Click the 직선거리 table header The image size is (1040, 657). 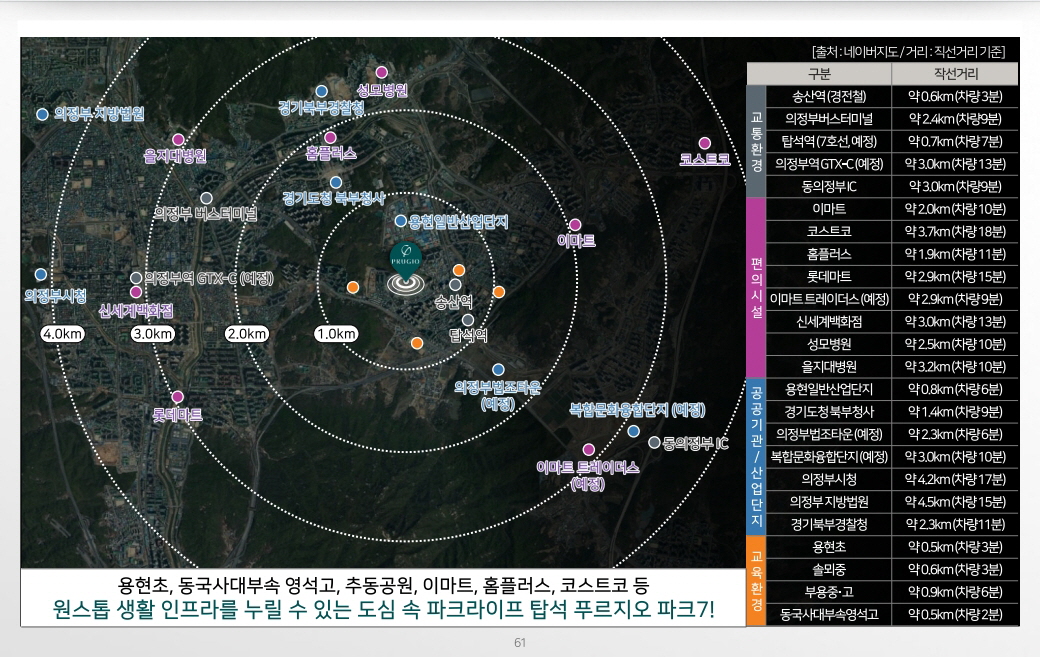click(x=955, y=74)
